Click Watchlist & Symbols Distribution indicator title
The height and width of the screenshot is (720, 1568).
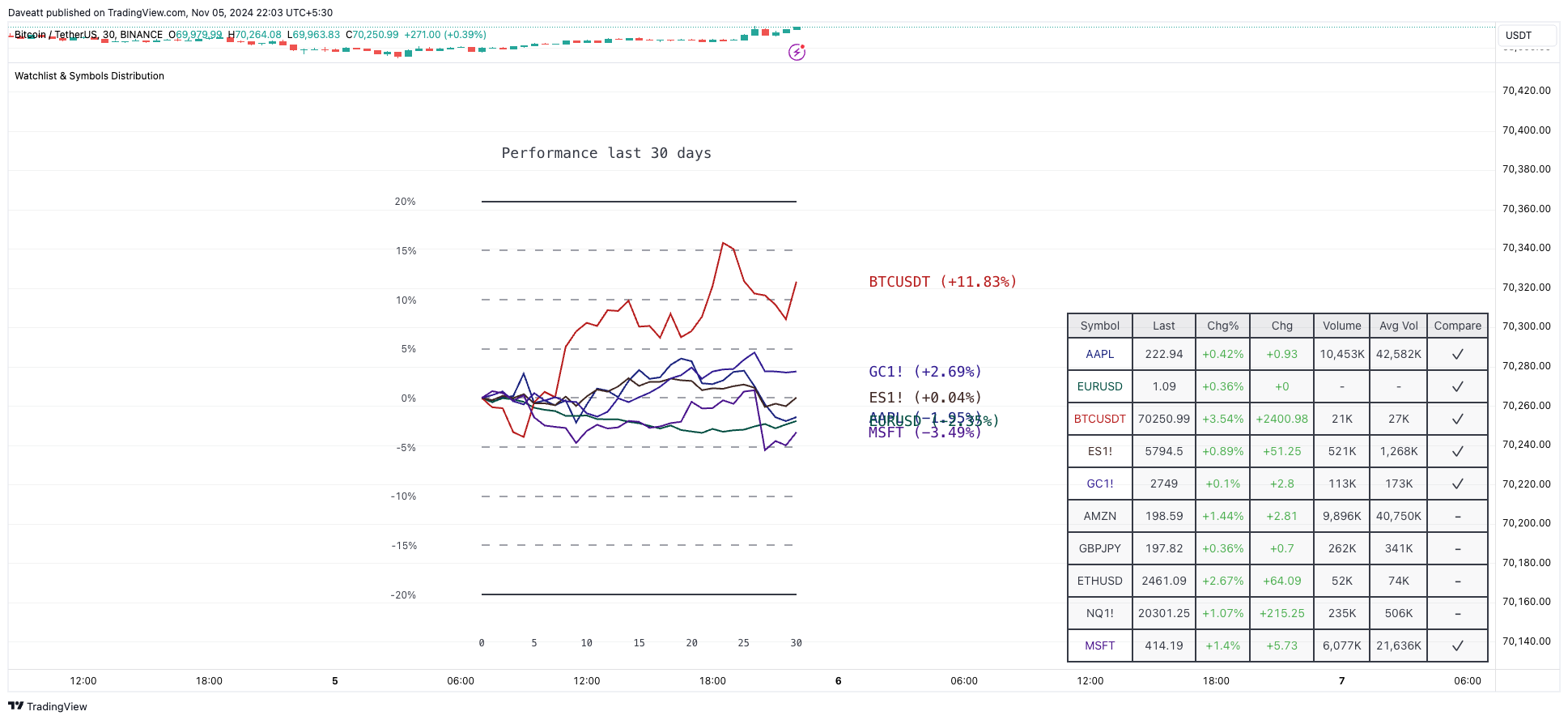89,76
